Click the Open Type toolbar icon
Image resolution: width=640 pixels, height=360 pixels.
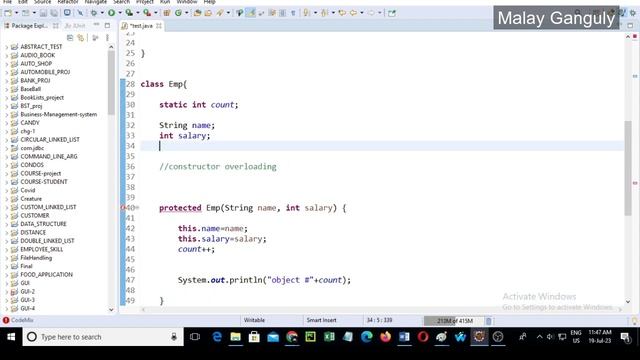(x=197, y=13)
